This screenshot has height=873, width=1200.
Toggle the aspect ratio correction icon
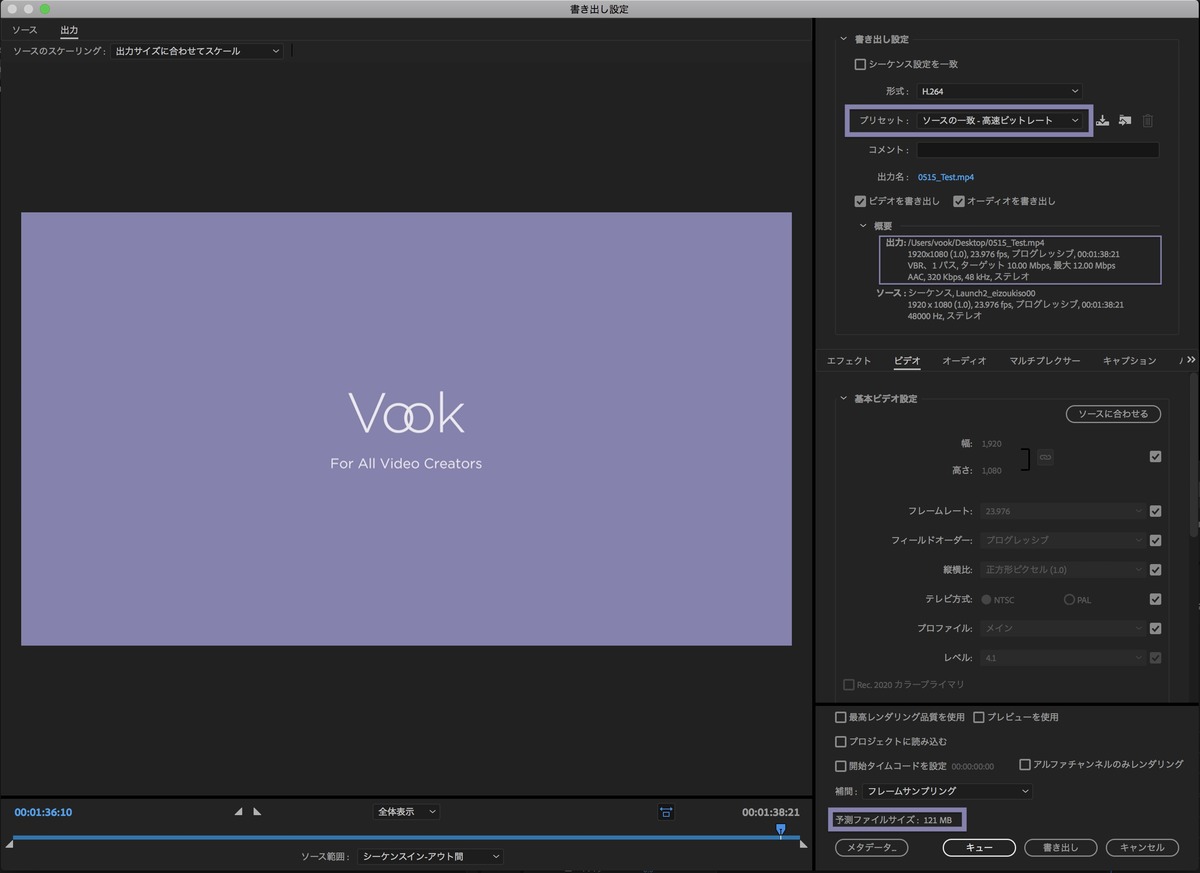[666, 812]
